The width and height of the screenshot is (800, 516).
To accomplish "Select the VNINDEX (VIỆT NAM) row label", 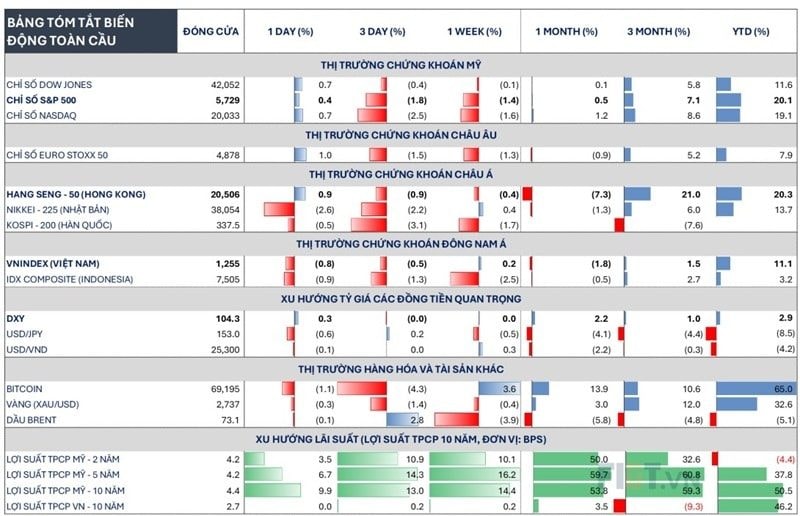I will coord(53,264).
